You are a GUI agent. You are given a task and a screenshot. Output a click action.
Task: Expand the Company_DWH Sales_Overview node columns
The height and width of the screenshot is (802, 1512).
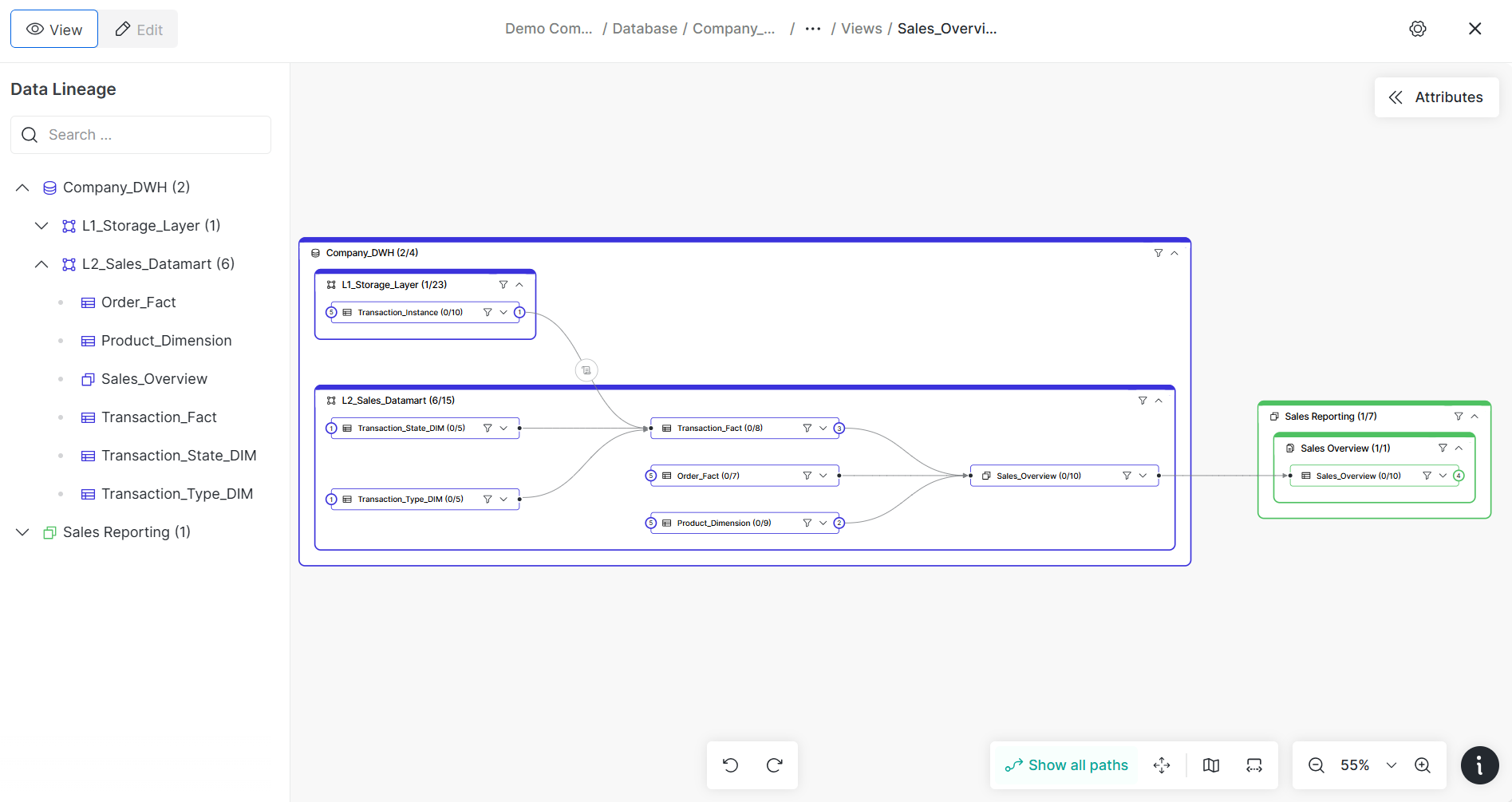1143,476
